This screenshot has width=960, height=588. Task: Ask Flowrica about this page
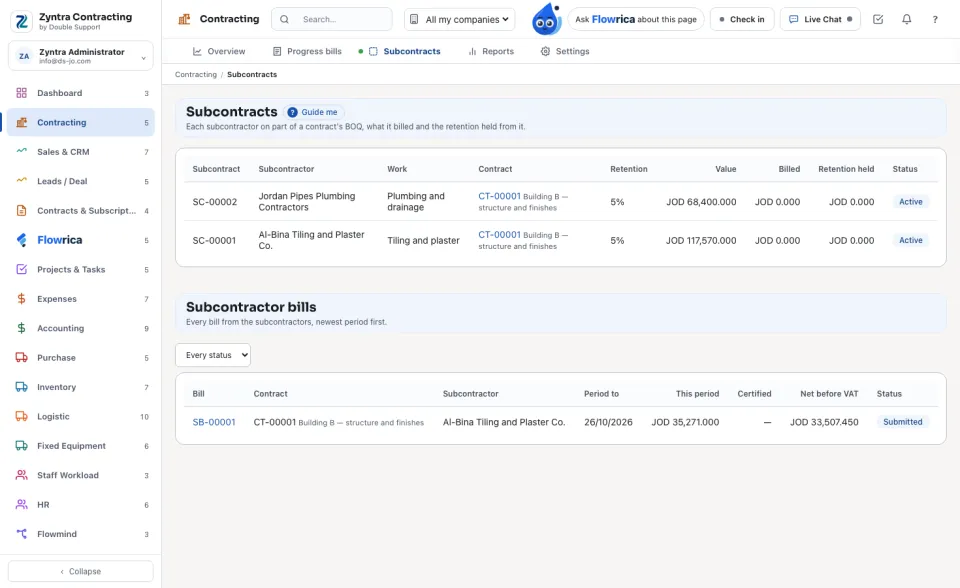(636, 19)
